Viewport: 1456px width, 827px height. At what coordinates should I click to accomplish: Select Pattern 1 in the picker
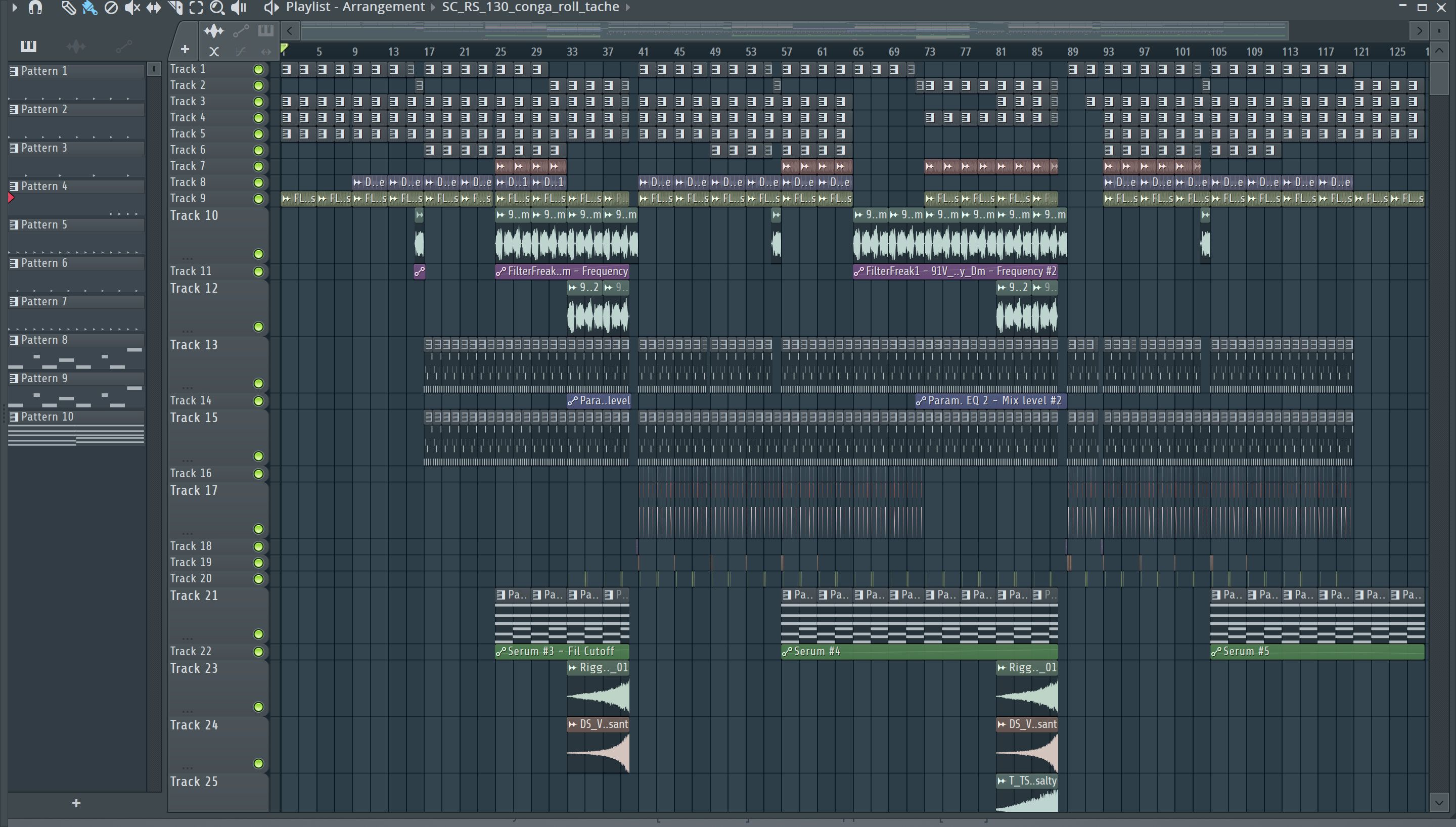tap(76, 71)
